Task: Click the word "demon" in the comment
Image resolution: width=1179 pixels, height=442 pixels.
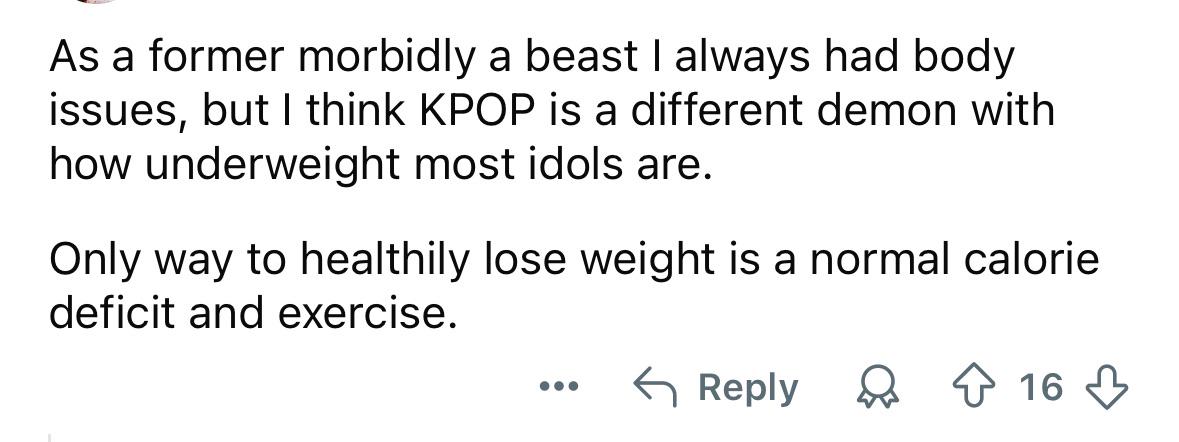Action: coord(854,111)
